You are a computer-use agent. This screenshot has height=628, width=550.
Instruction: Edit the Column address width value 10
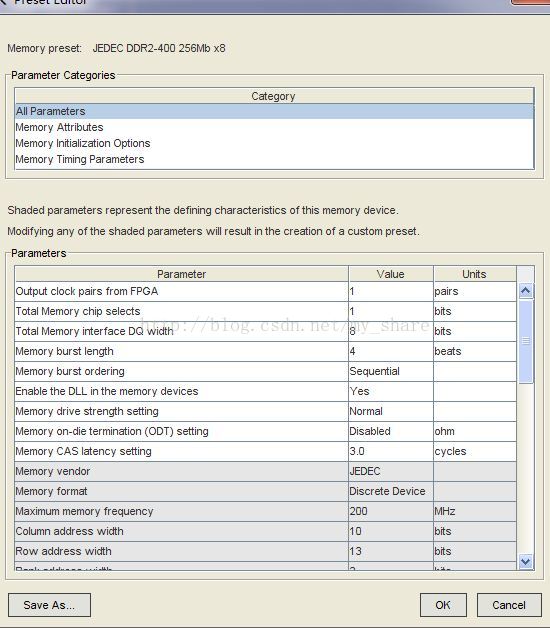[x=391, y=532]
